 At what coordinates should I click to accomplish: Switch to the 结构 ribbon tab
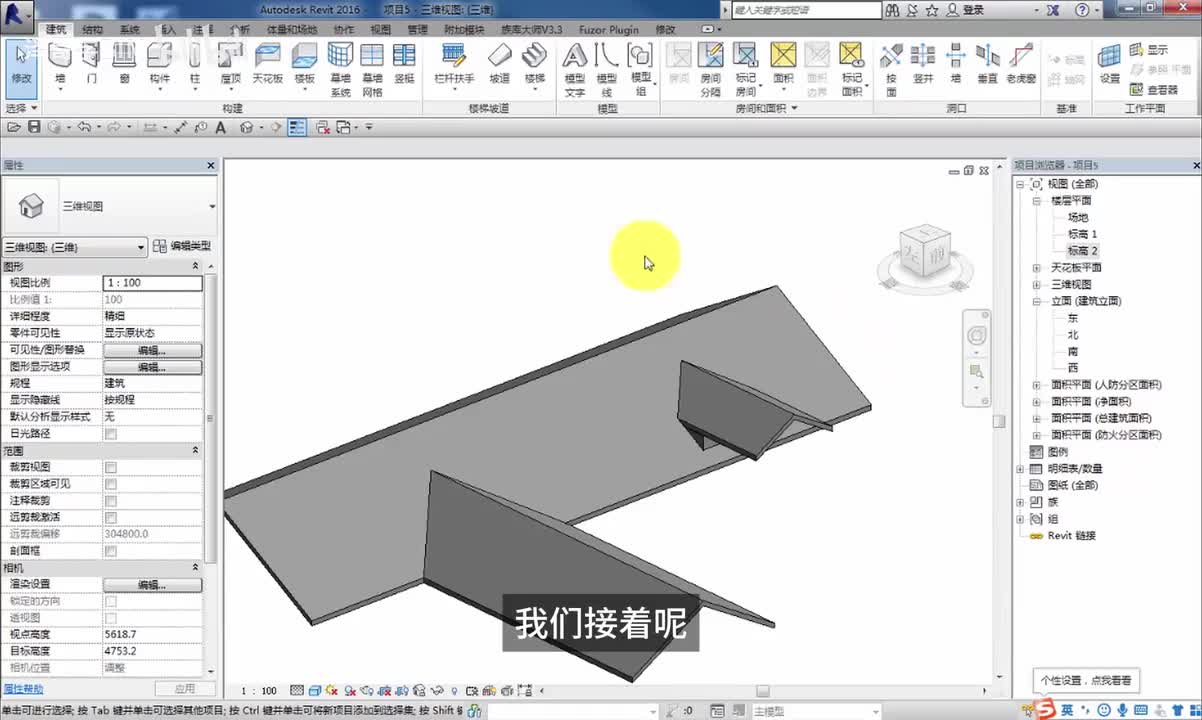pos(92,30)
